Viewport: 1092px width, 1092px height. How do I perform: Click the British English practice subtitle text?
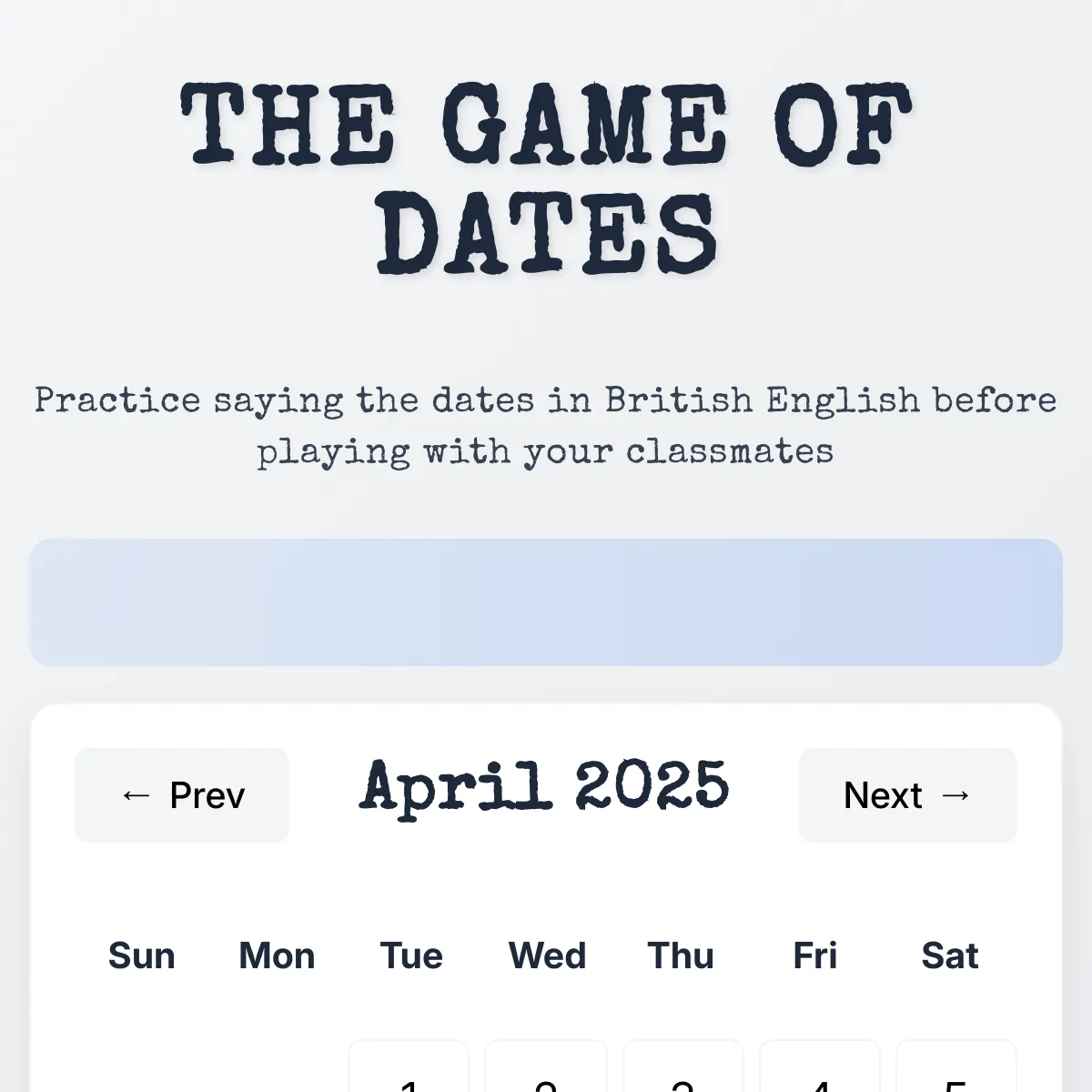pos(546,425)
